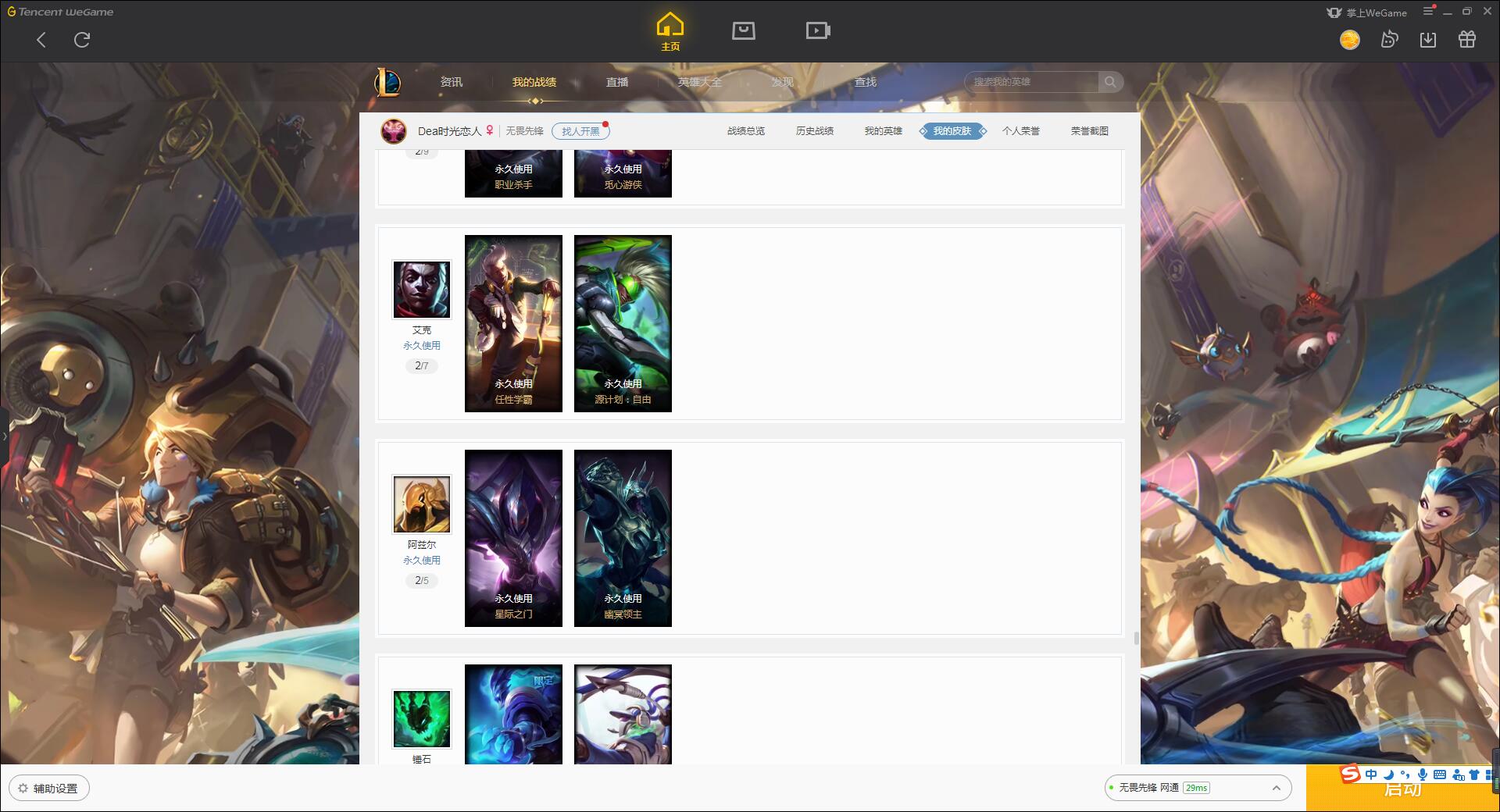
Task: Open 辅助设置 settings button
Action: pos(48,789)
